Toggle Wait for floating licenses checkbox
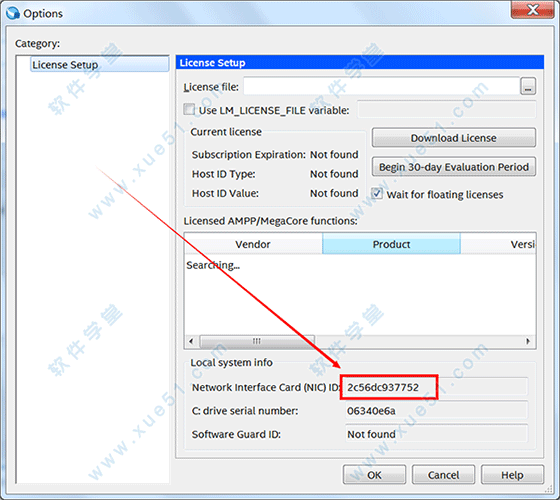The image size is (560, 500). (377, 194)
